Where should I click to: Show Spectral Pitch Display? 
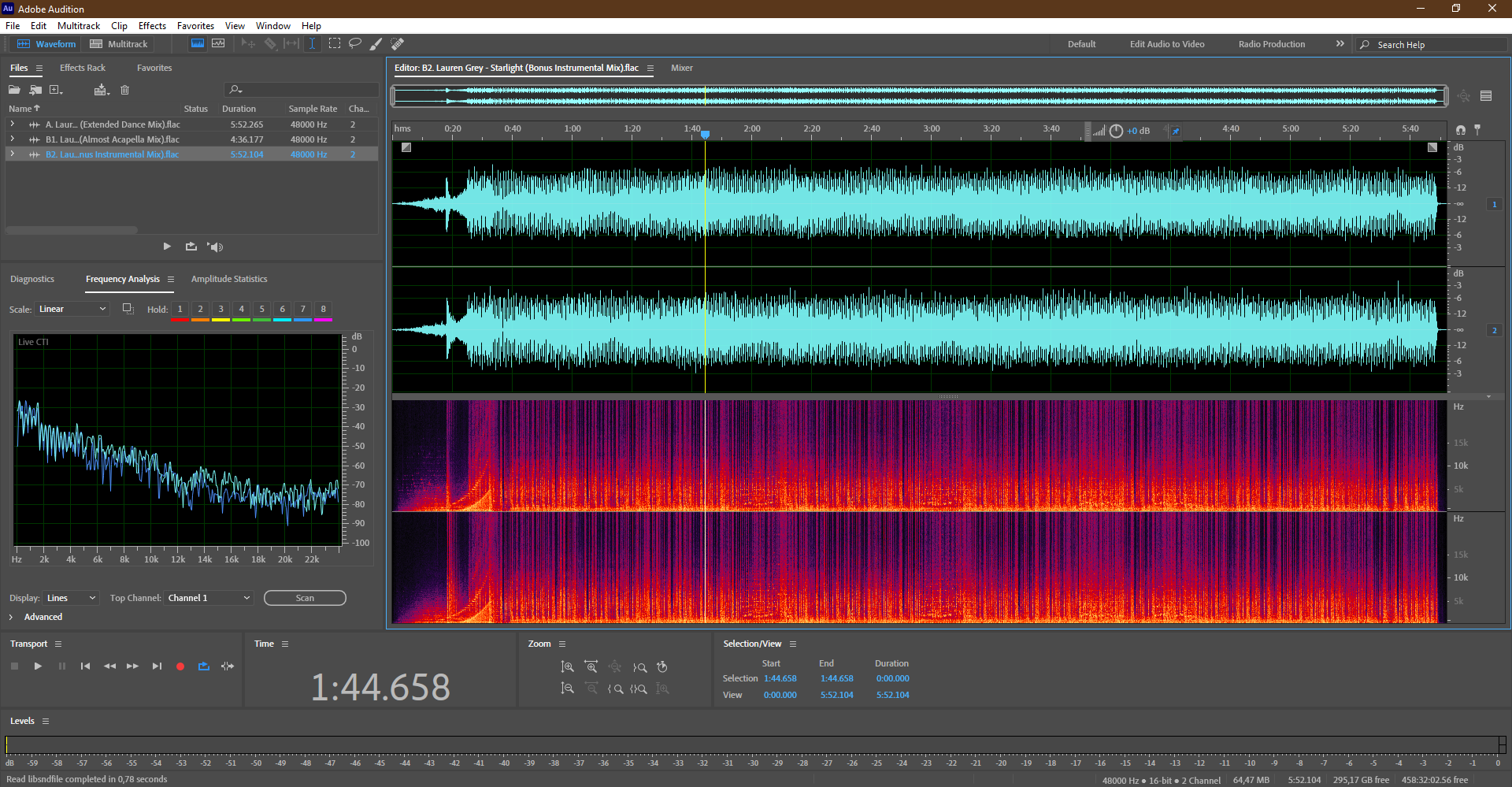click(x=218, y=44)
